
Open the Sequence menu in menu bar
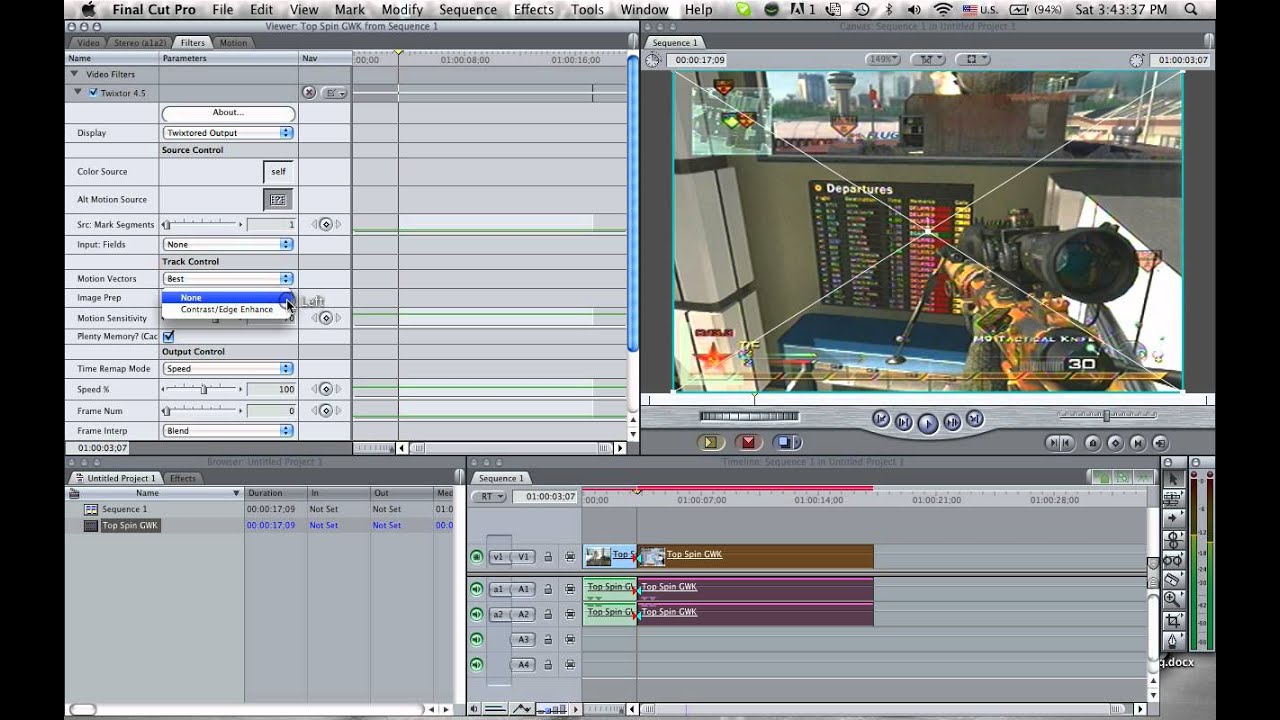(468, 10)
